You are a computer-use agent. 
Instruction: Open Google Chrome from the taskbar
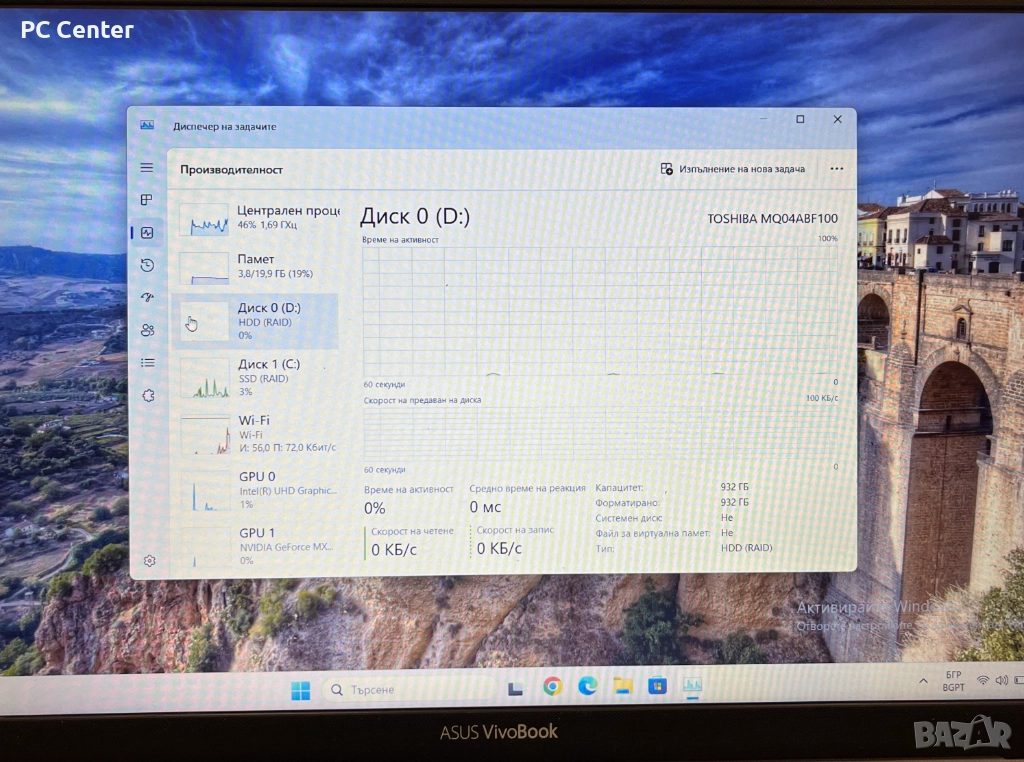pyautogui.click(x=552, y=687)
